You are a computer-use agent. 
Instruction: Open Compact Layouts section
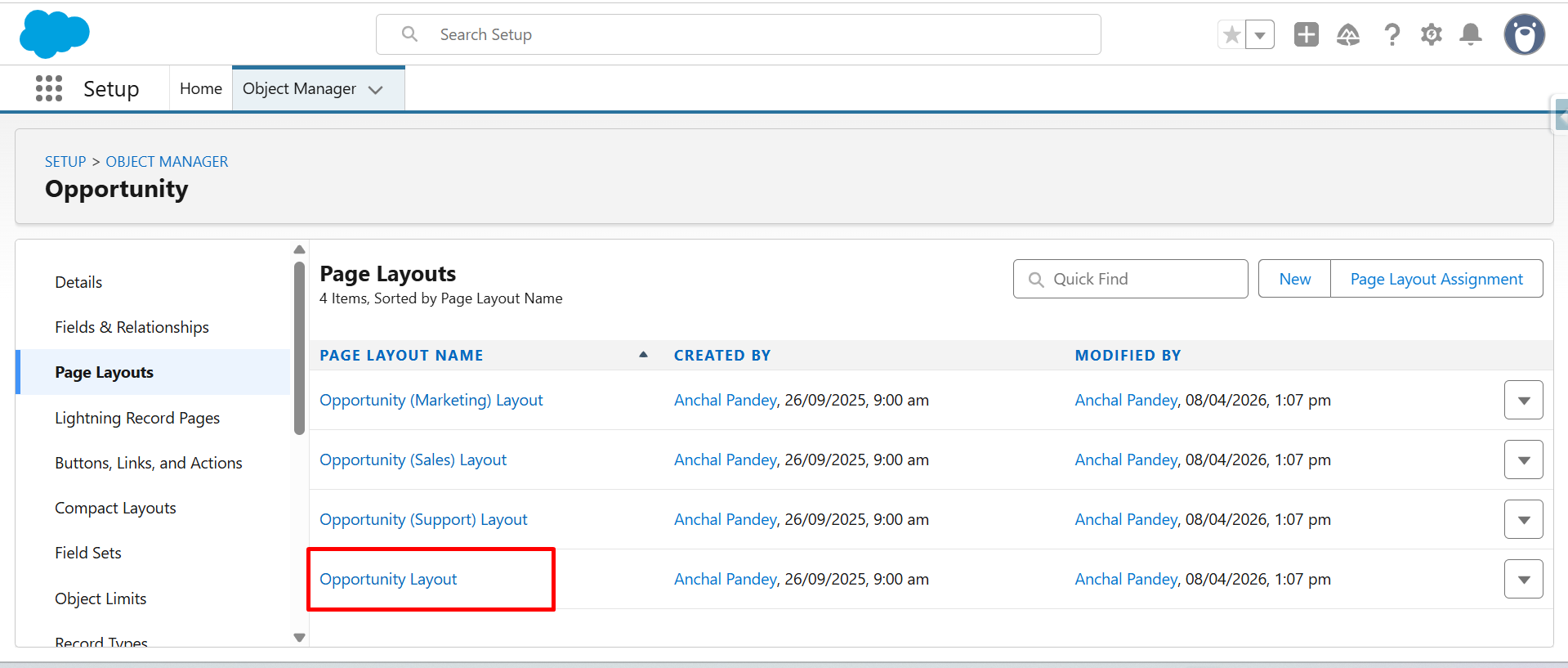pos(115,508)
